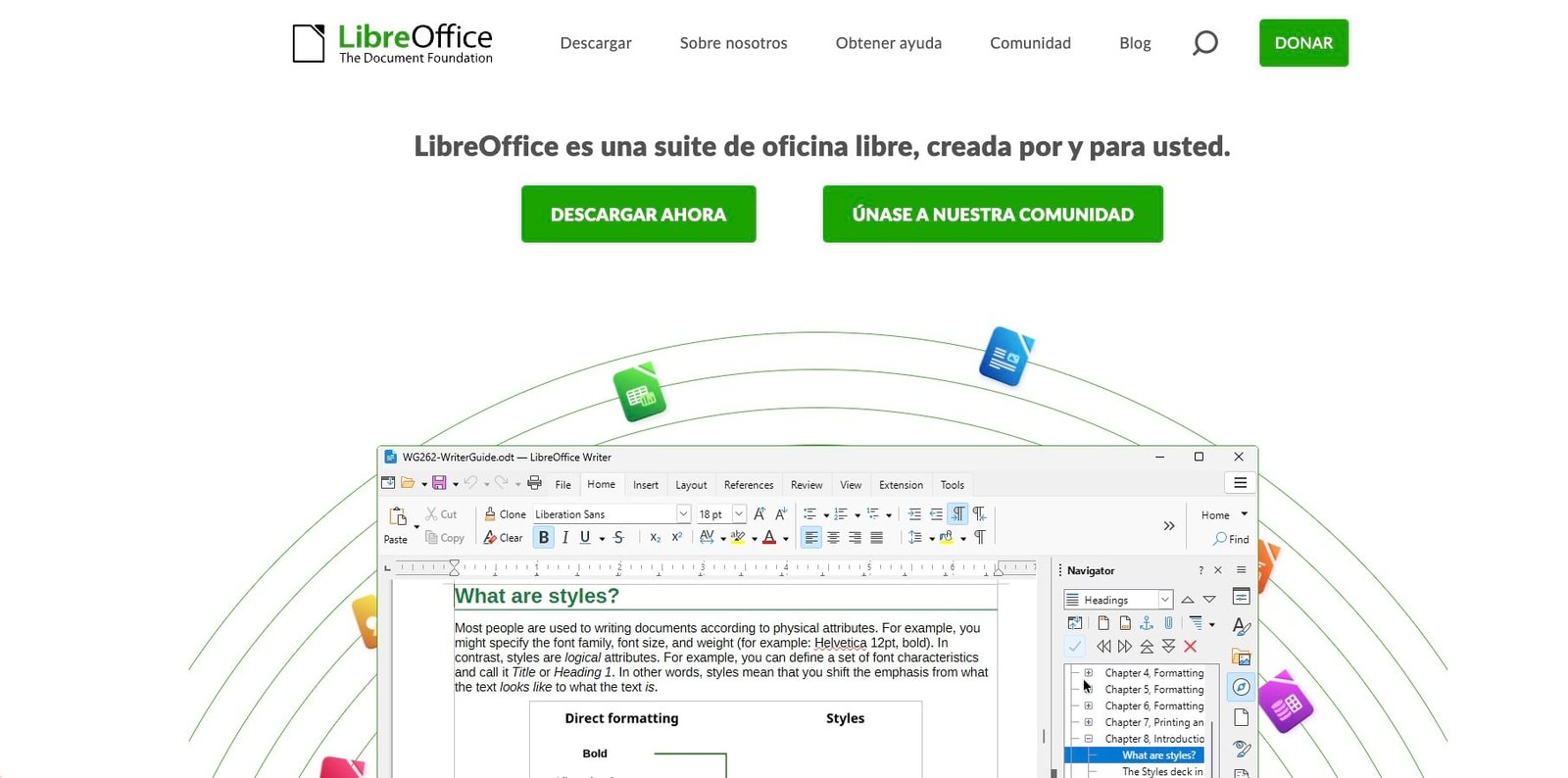
Task: Click the Cut scissors icon
Action: pyautogui.click(x=431, y=513)
